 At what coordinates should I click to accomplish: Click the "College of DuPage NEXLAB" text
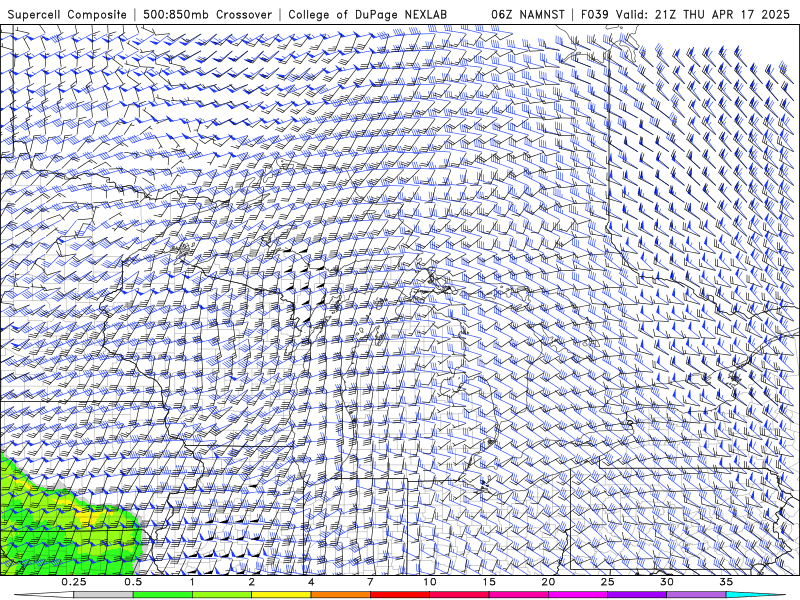[x=367, y=14]
